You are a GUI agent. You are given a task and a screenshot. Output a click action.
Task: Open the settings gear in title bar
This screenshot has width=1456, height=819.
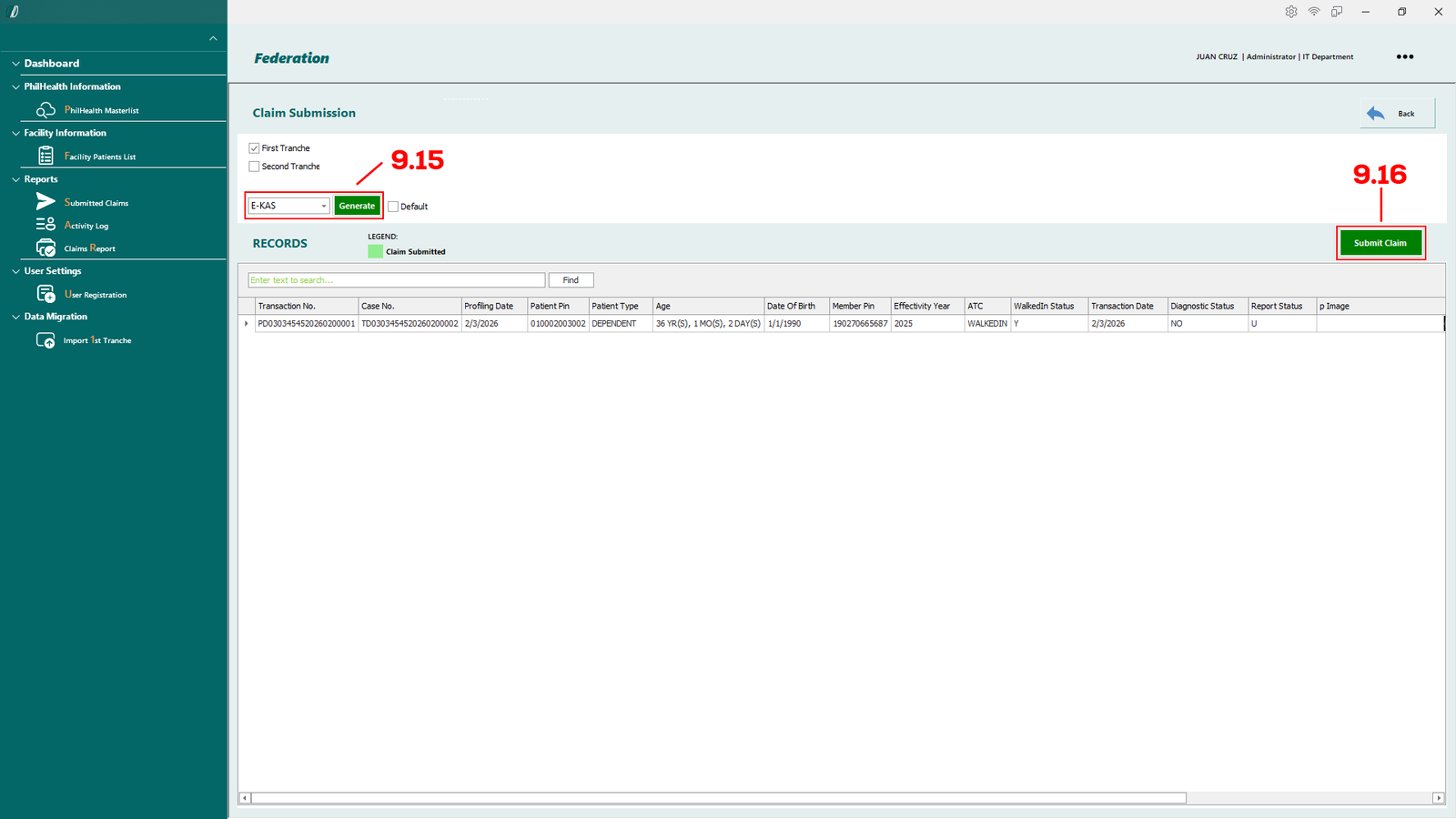pos(1290,12)
